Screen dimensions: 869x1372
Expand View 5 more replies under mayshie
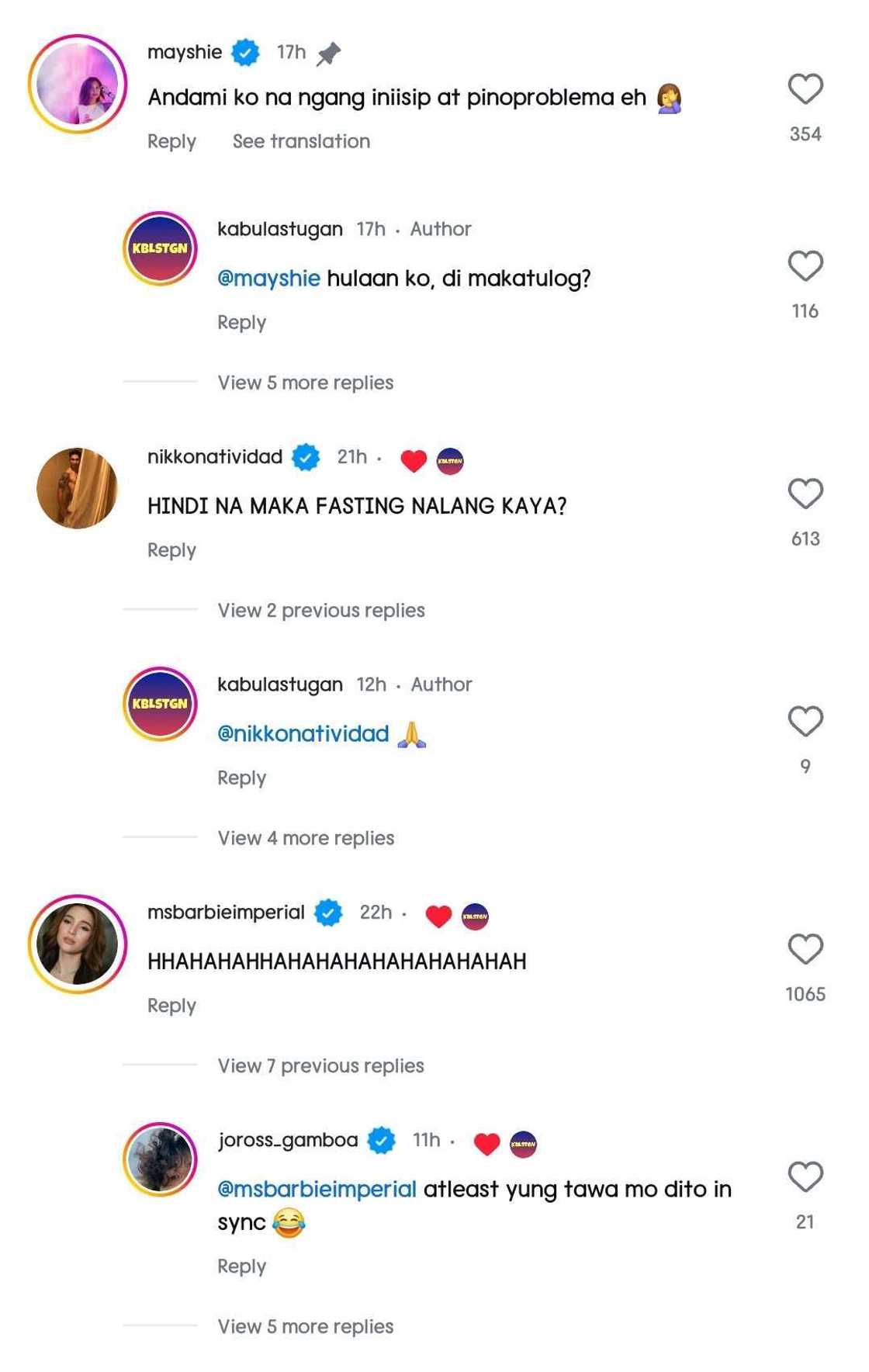(305, 383)
